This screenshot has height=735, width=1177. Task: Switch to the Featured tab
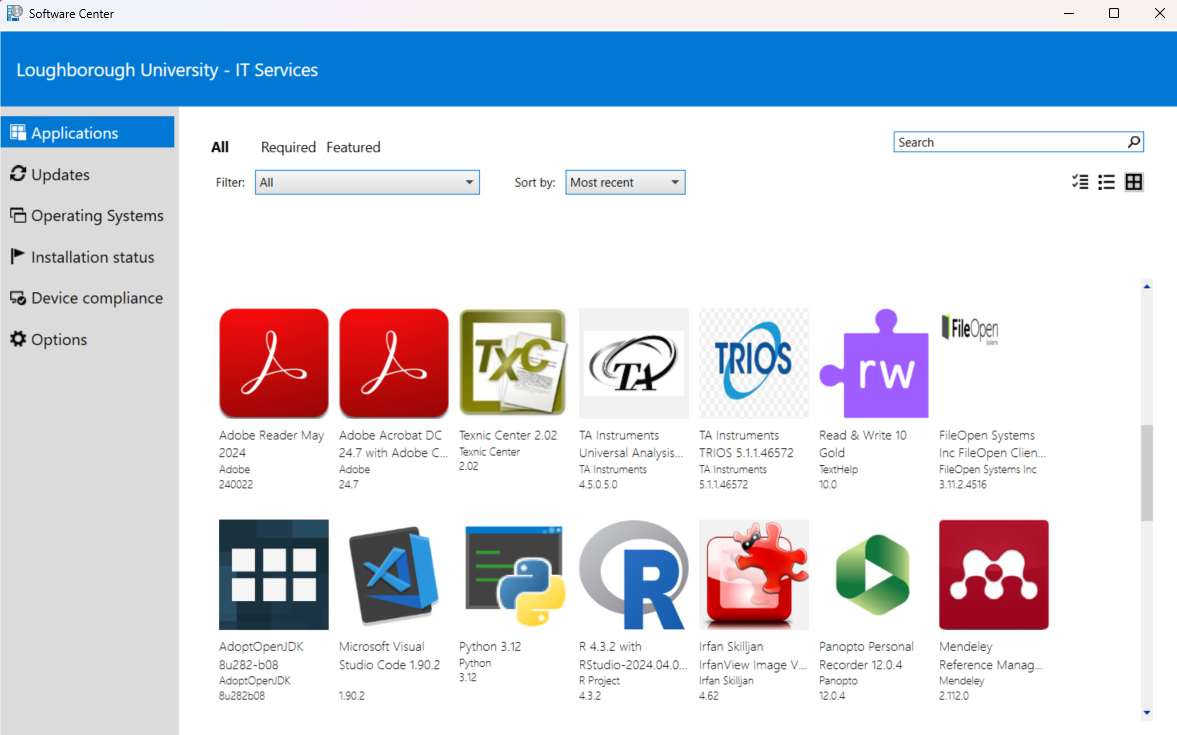click(353, 147)
